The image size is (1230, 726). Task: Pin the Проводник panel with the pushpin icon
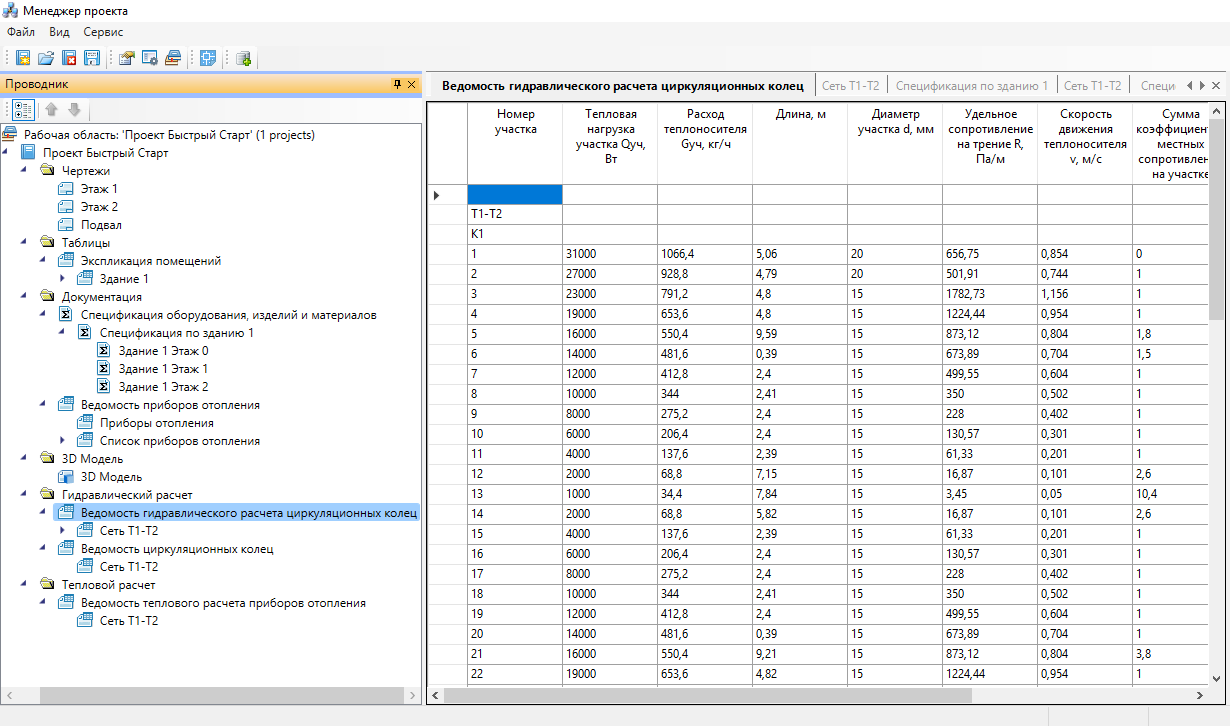pyautogui.click(x=397, y=85)
